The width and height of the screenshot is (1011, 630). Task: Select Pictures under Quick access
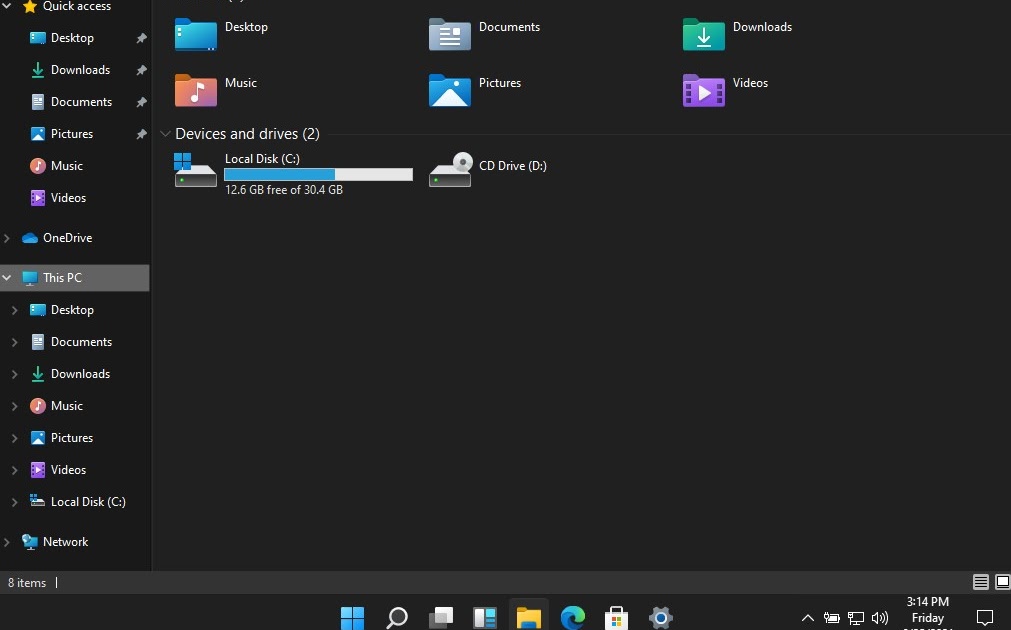[x=72, y=133]
